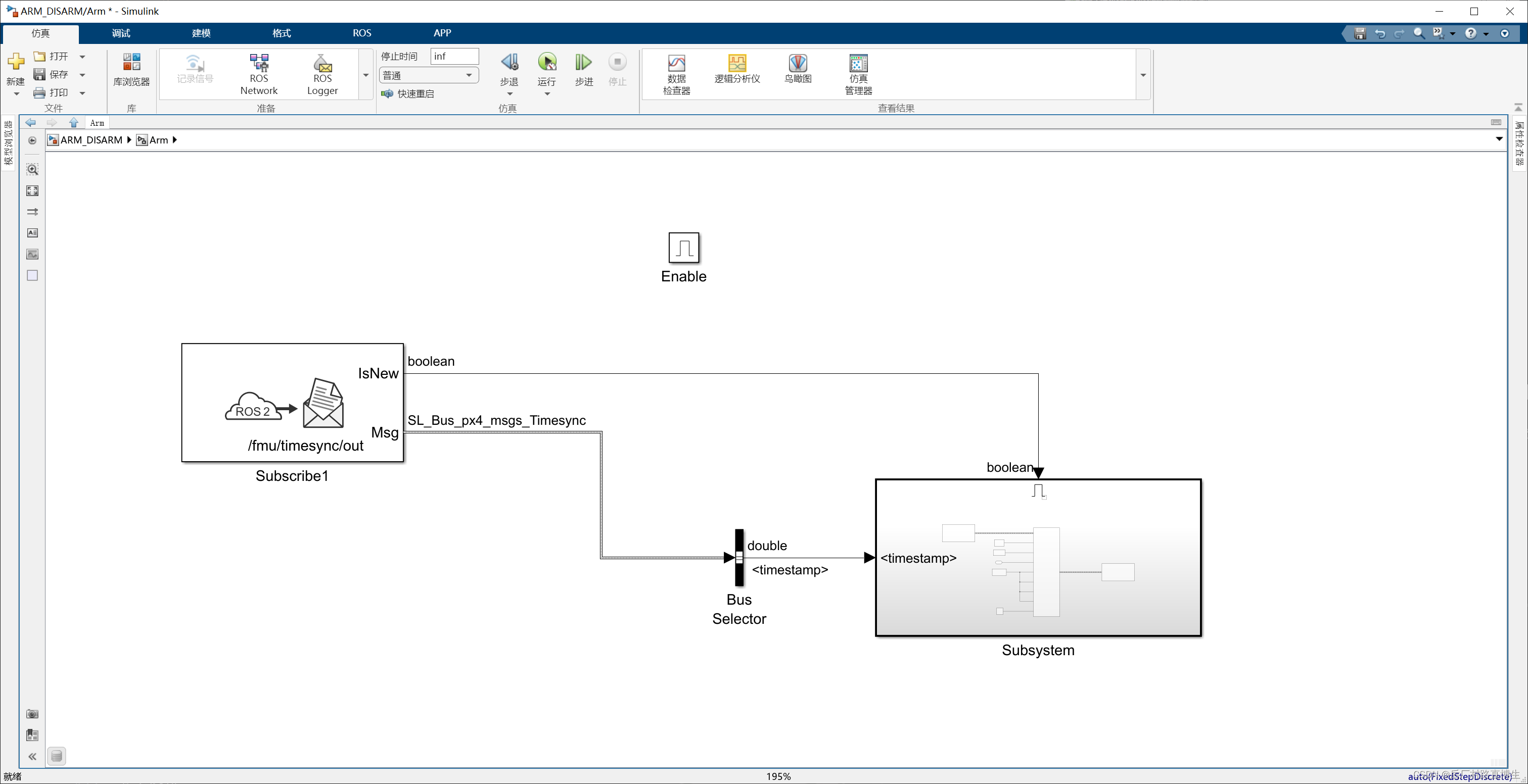The image size is (1528, 784).
Task: Switch to the Format tab
Action: 281,33
